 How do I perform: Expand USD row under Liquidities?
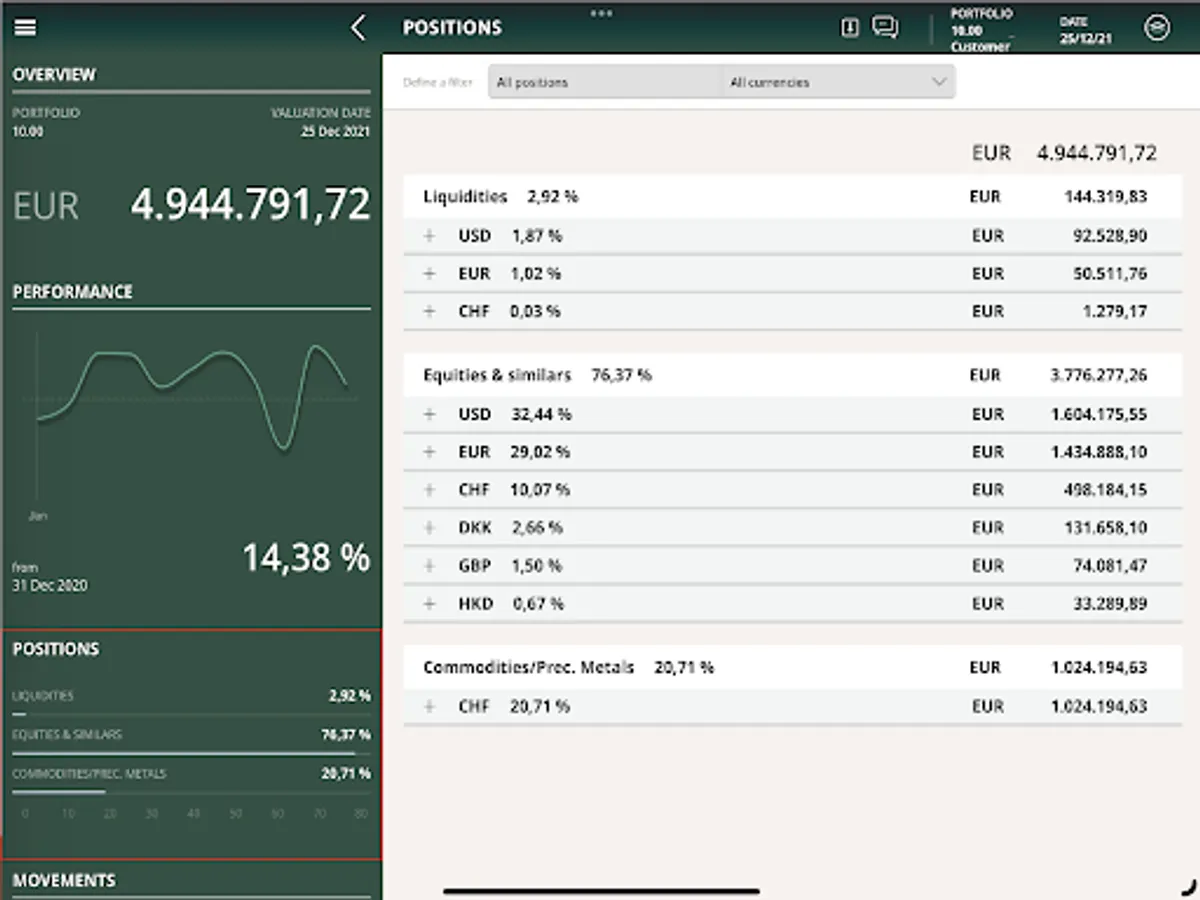pos(430,236)
